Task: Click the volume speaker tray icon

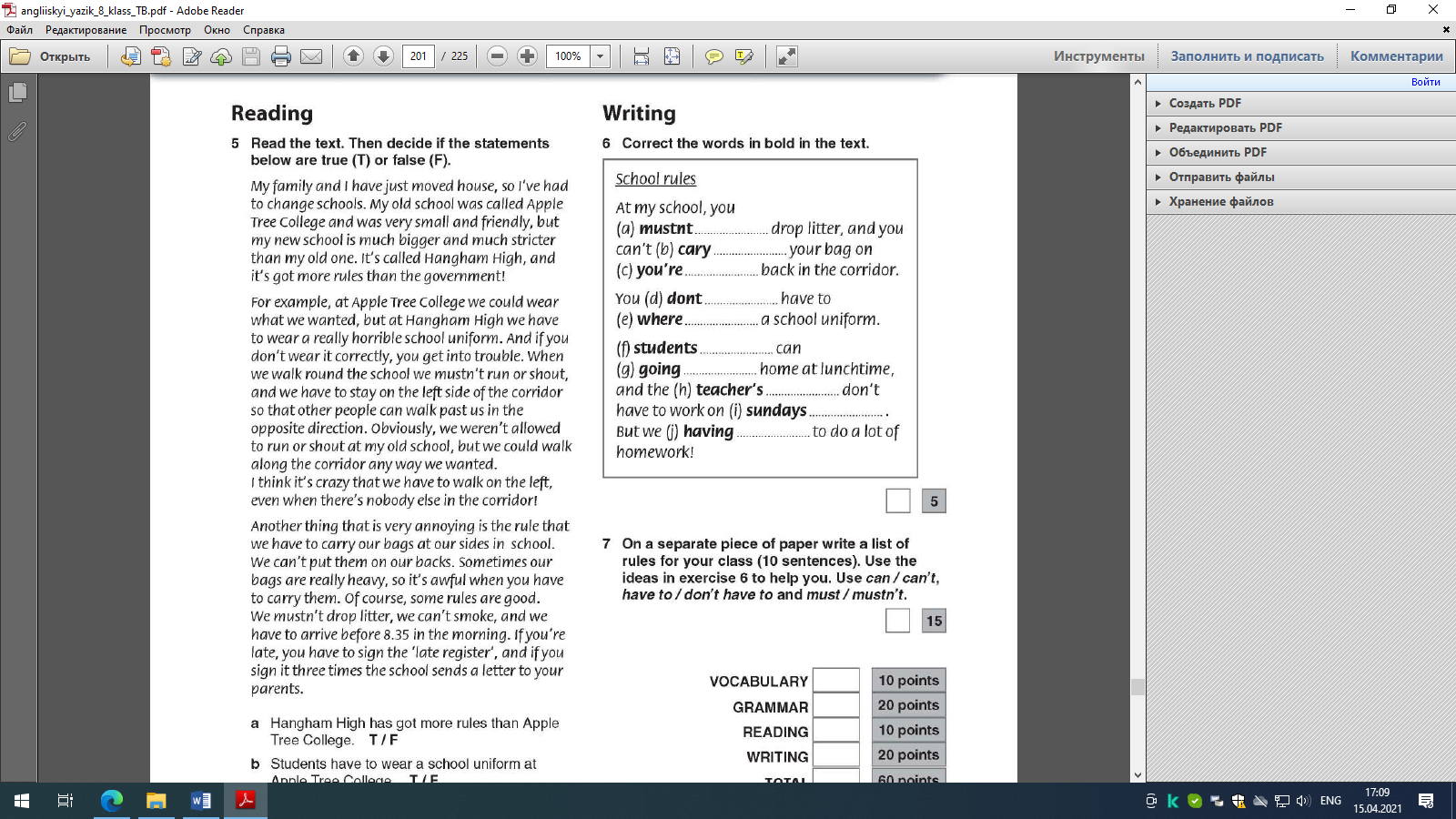Action: [x=1303, y=801]
